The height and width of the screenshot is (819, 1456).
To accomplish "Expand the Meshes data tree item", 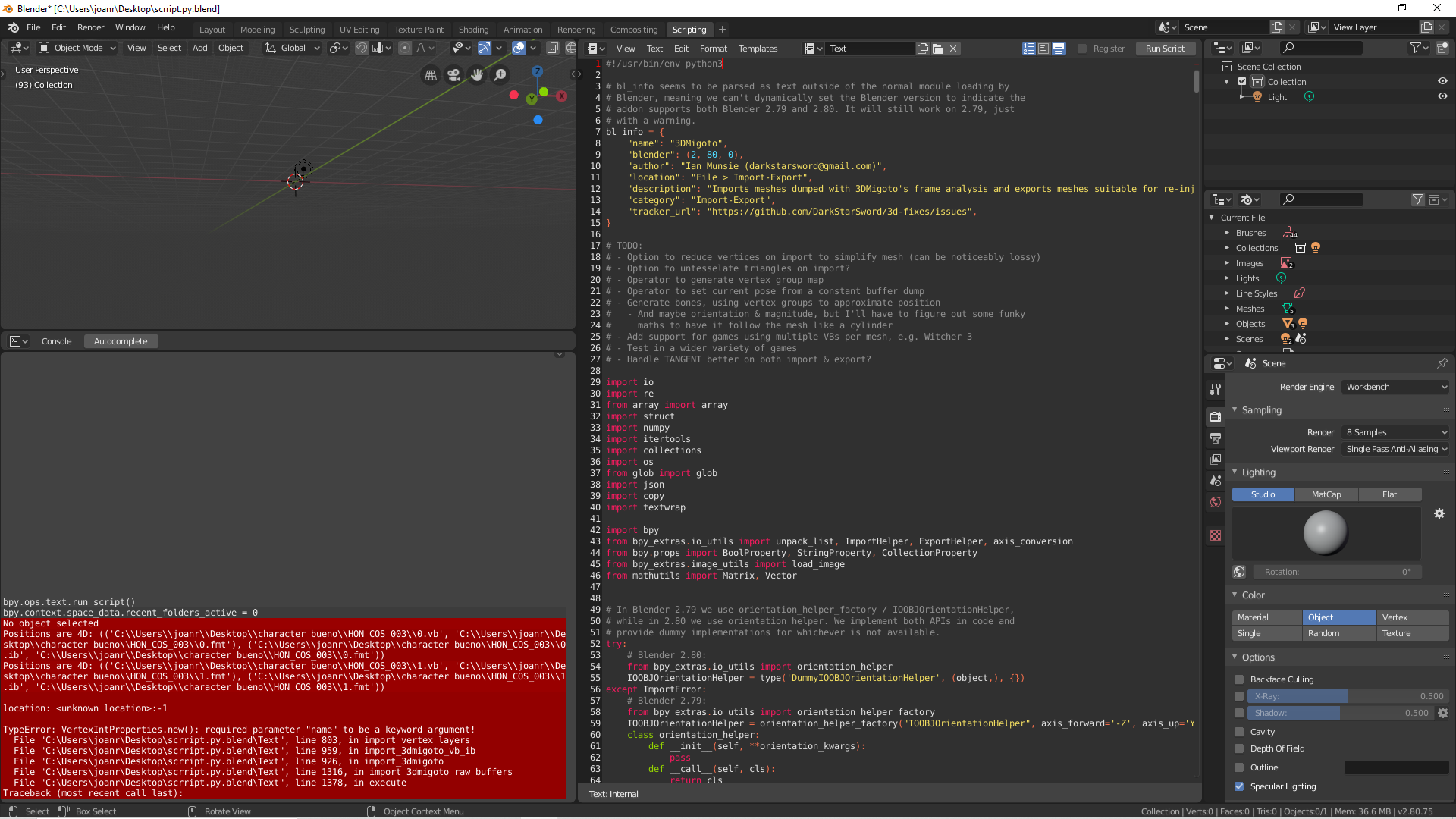I will pos(1226,309).
